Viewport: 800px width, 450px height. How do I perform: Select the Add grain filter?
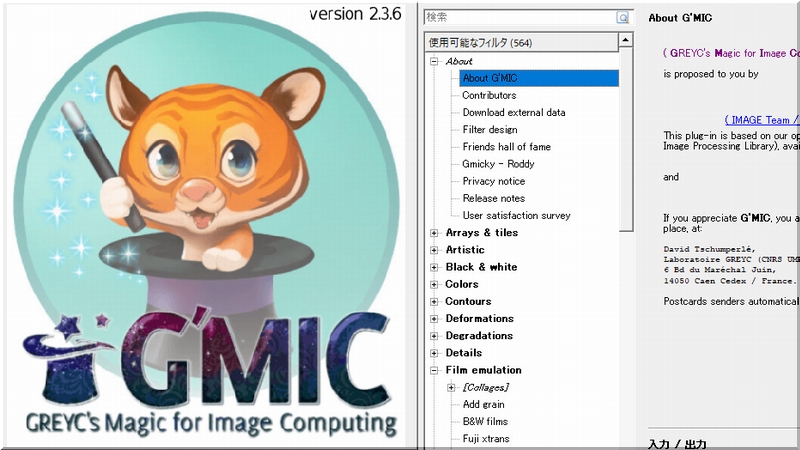(483, 405)
